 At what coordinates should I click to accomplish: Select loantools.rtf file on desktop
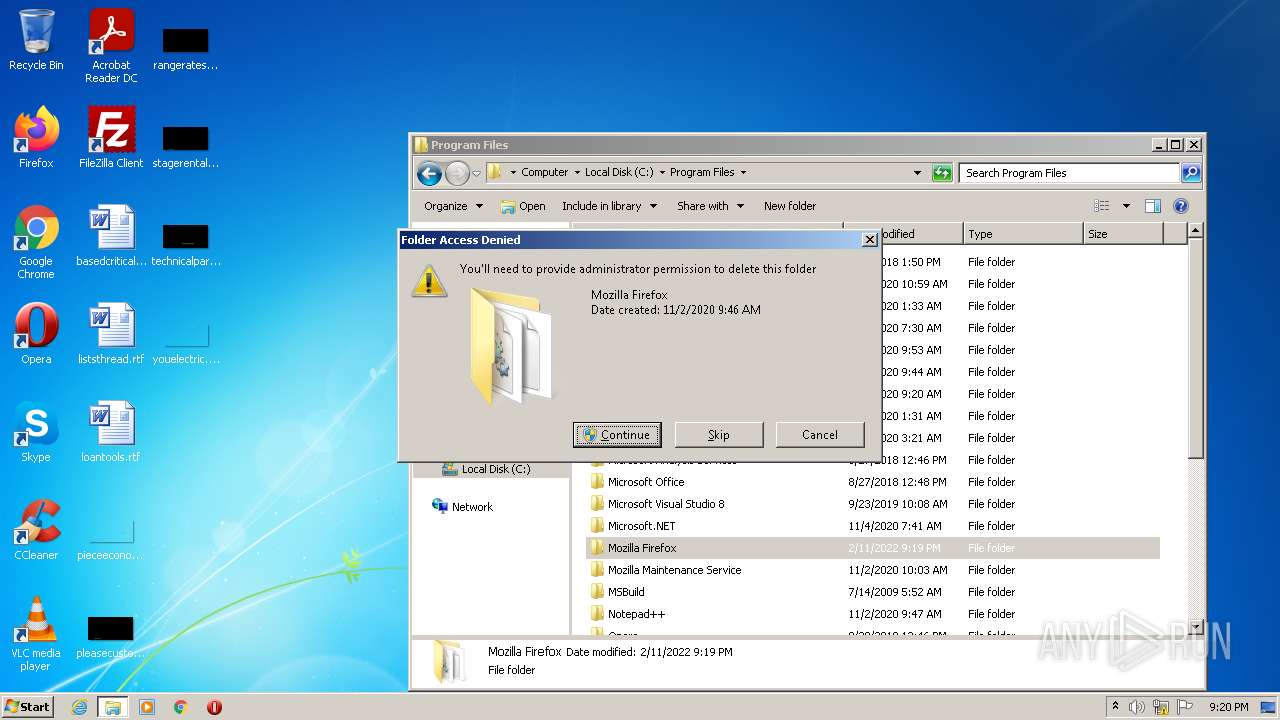(x=111, y=432)
